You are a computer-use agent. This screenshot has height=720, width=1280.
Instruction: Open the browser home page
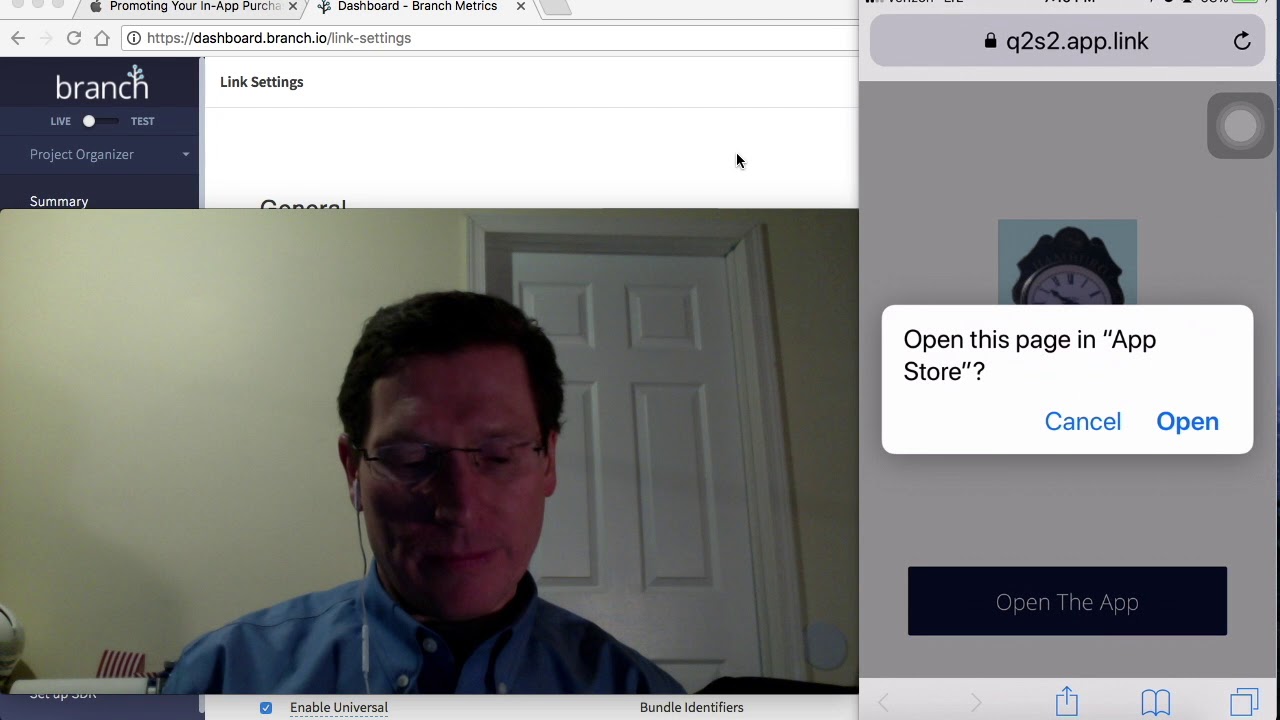tap(102, 38)
